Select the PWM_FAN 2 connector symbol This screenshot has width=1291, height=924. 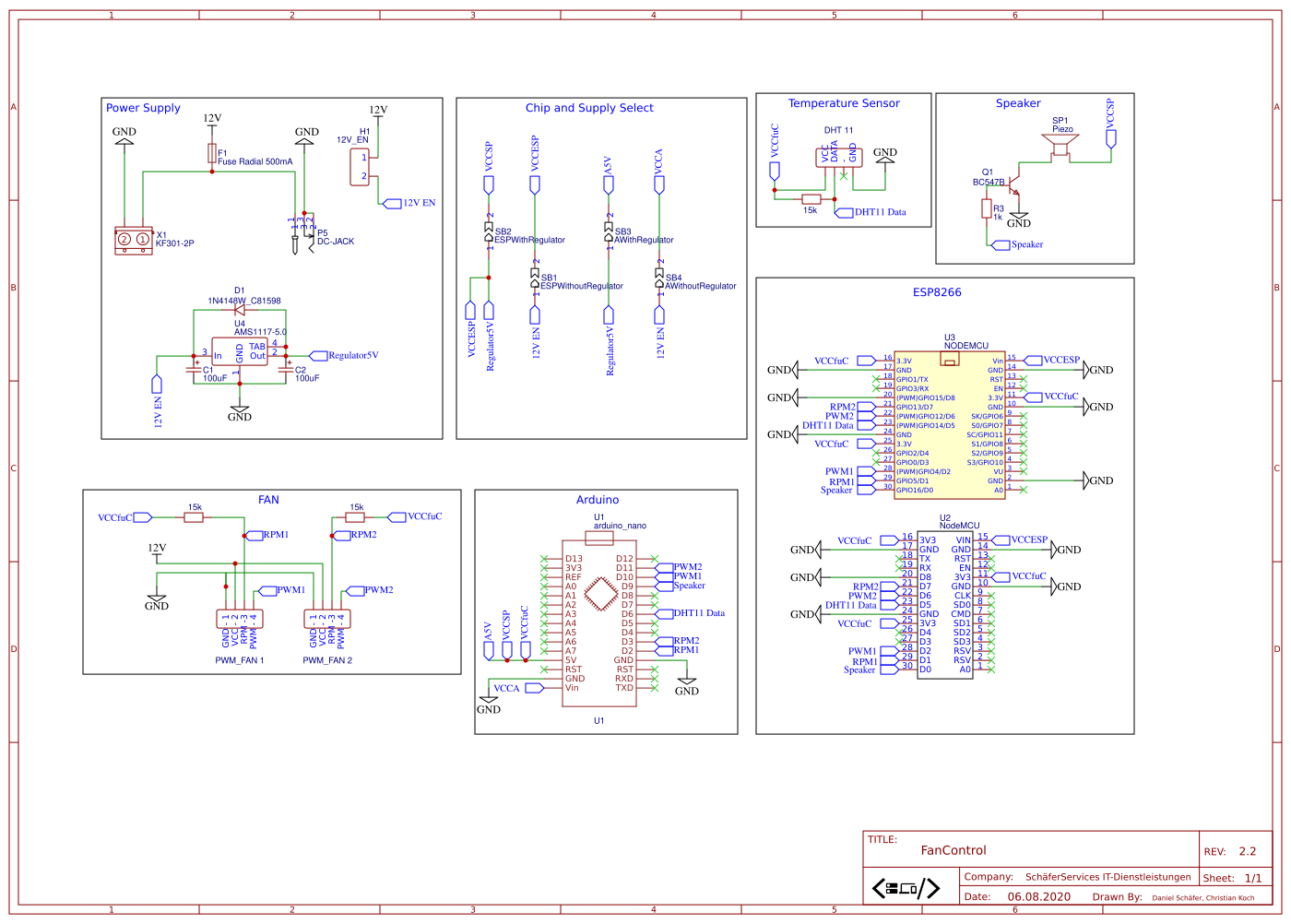pyautogui.click(x=327, y=619)
